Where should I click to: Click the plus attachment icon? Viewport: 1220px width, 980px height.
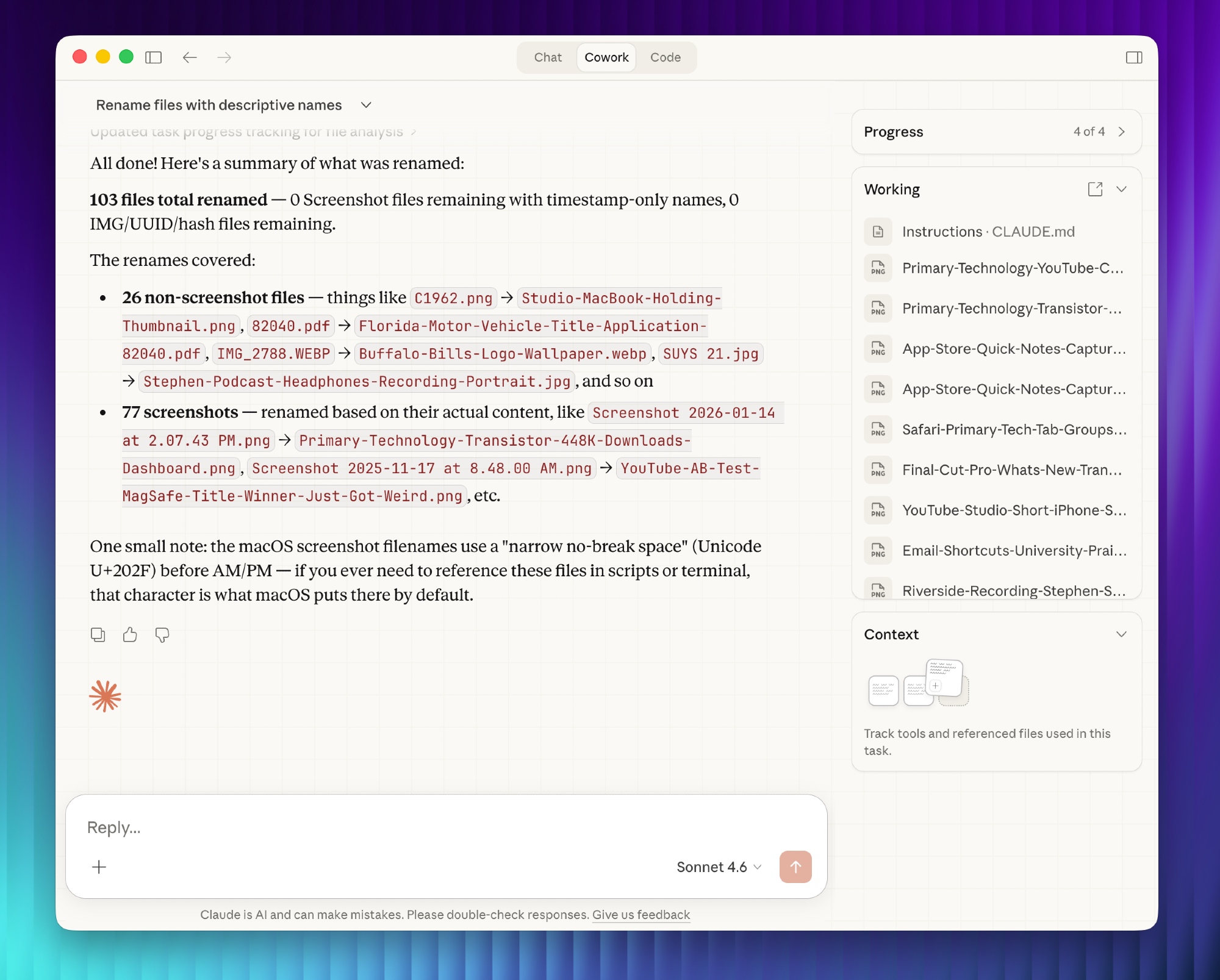coord(99,867)
